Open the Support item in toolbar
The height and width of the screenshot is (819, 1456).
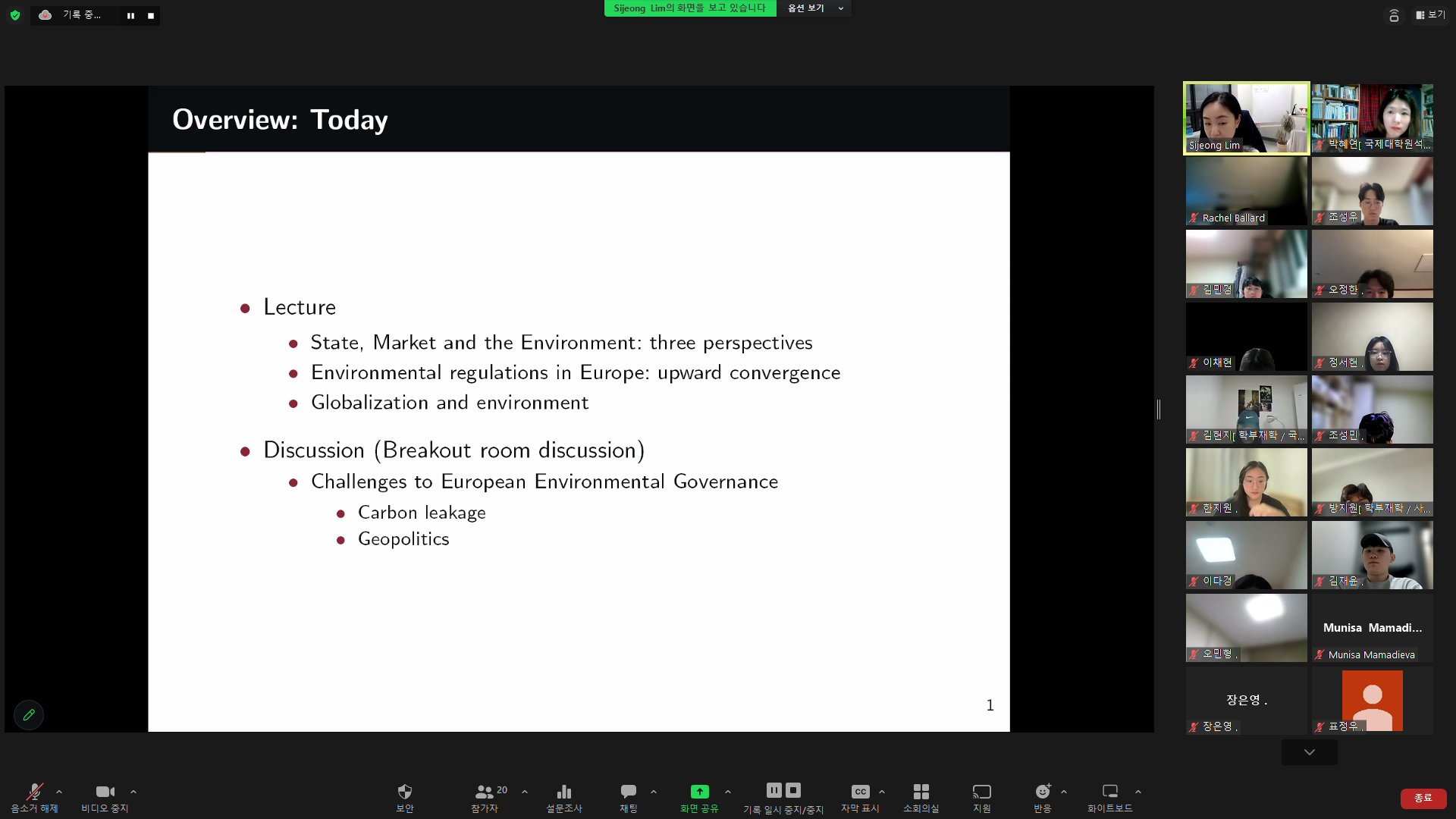coord(981,792)
